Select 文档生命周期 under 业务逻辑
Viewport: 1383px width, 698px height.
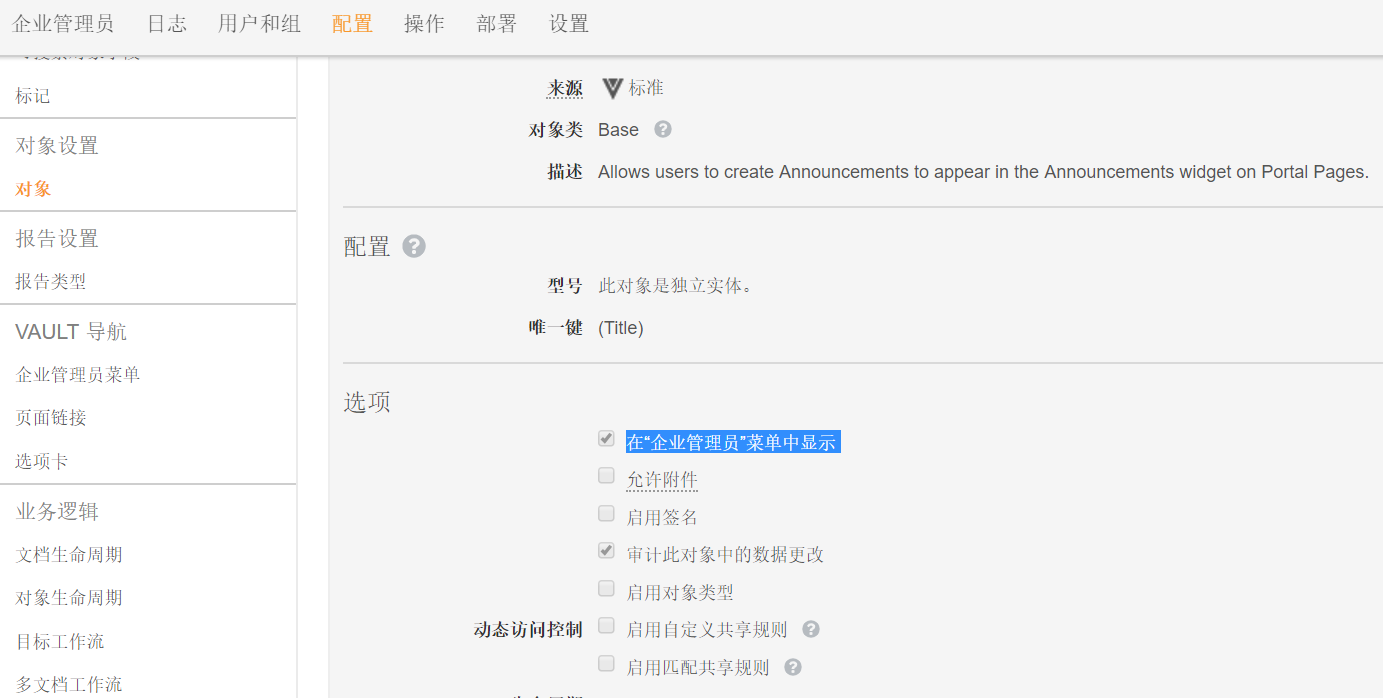tap(69, 555)
